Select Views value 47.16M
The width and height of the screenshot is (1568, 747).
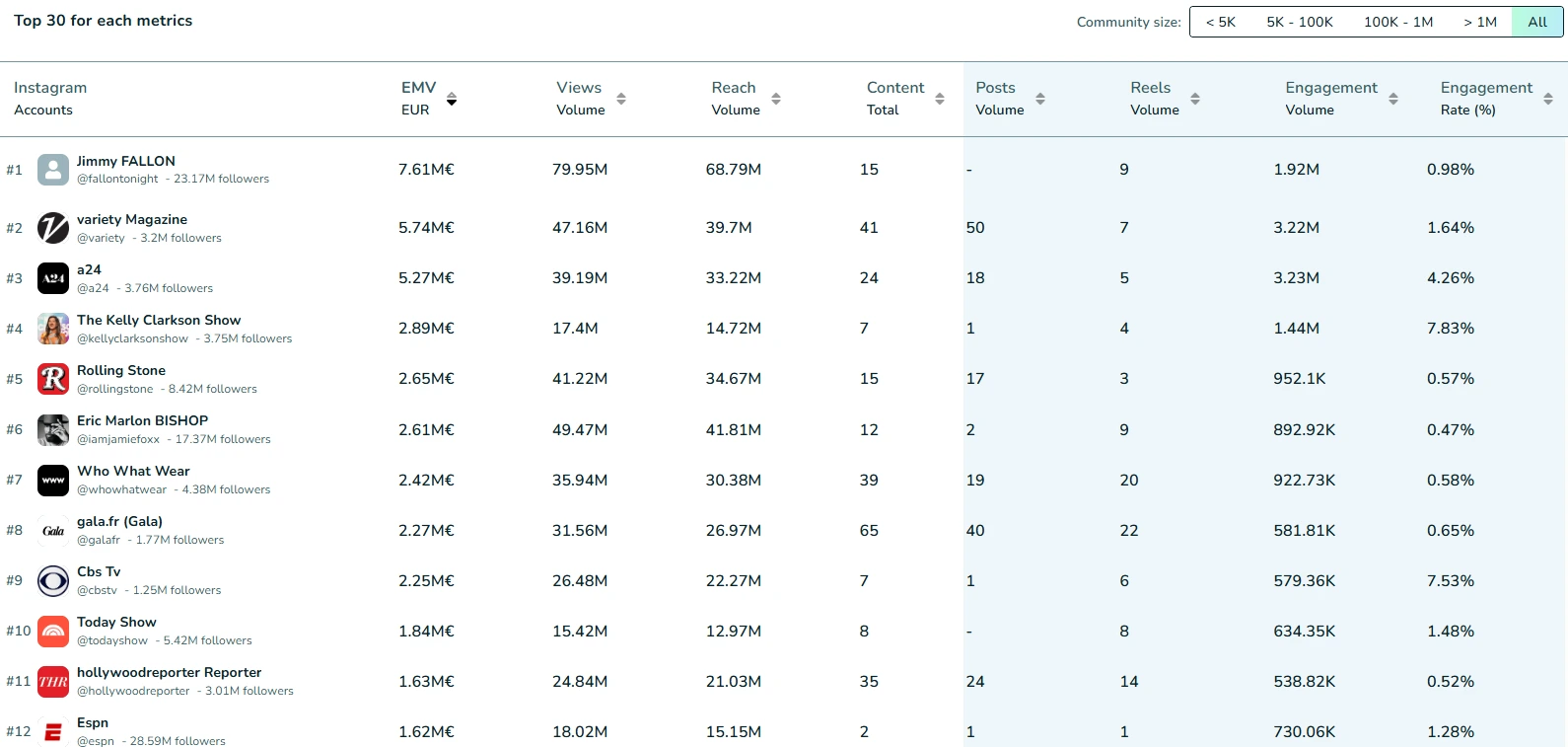click(580, 228)
